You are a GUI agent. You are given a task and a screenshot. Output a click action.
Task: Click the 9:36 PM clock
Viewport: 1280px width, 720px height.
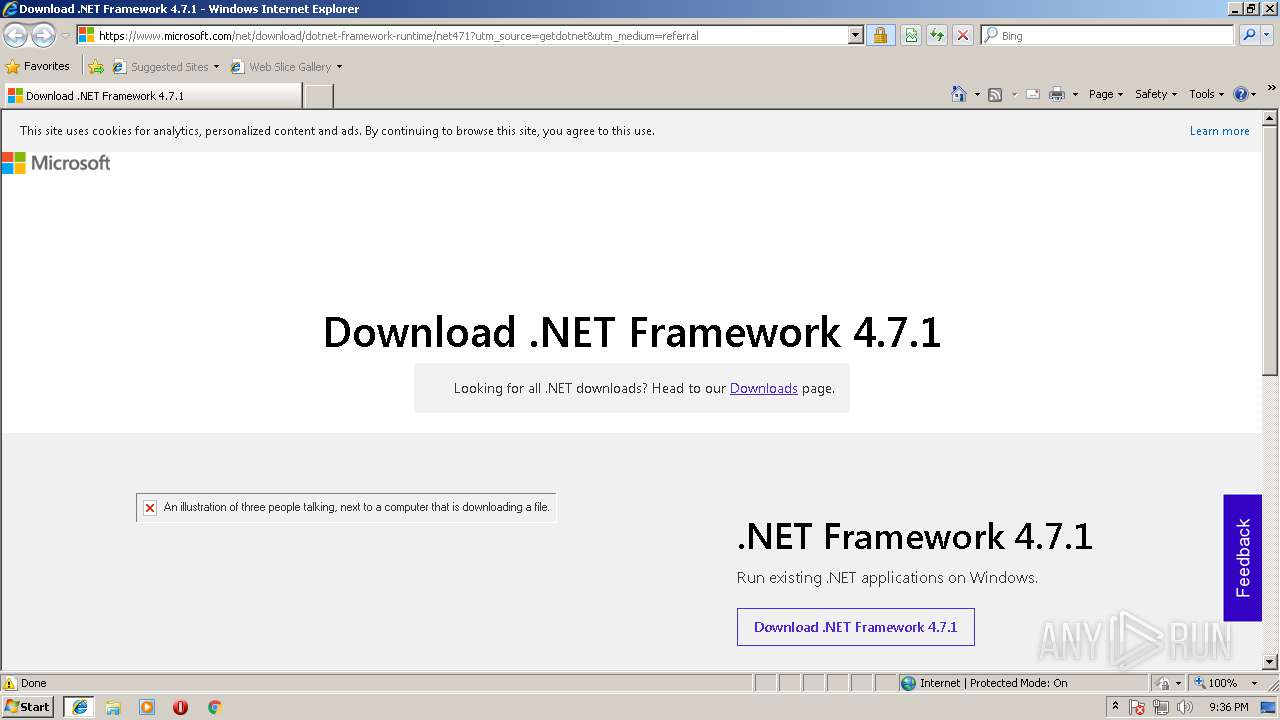point(1228,707)
